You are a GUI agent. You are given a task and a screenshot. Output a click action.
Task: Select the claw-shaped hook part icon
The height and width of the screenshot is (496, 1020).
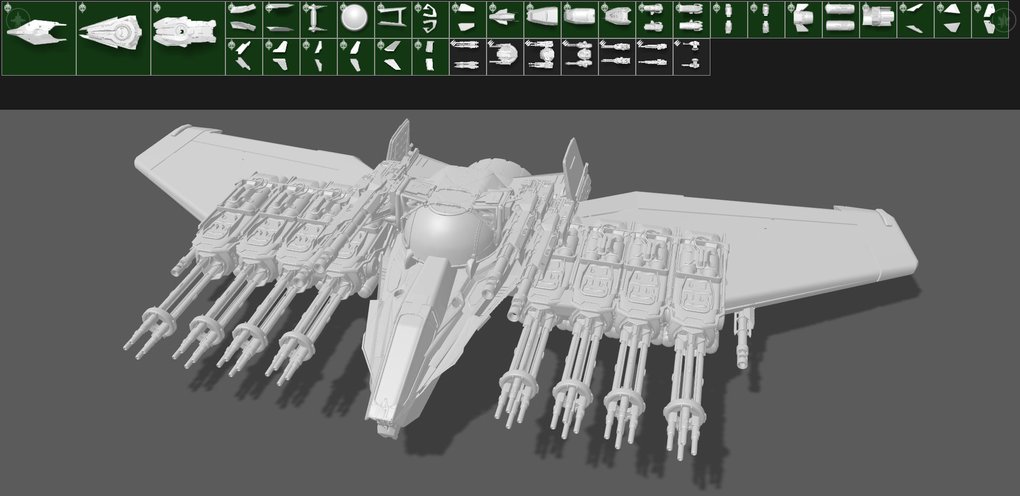pos(429,17)
